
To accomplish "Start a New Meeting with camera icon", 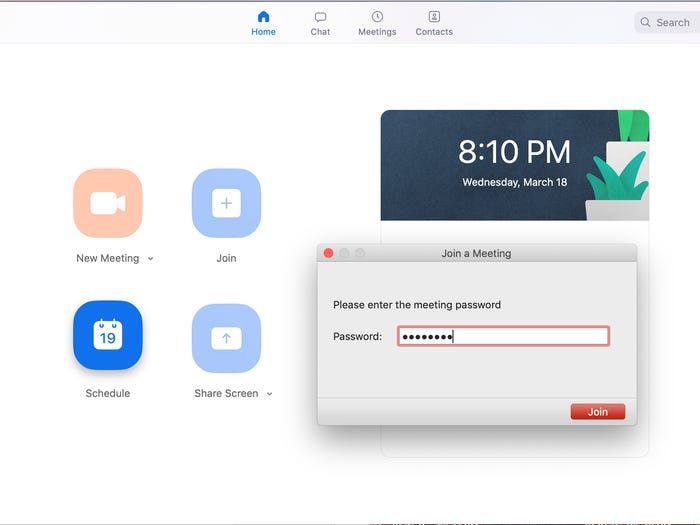I will (108, 203).
